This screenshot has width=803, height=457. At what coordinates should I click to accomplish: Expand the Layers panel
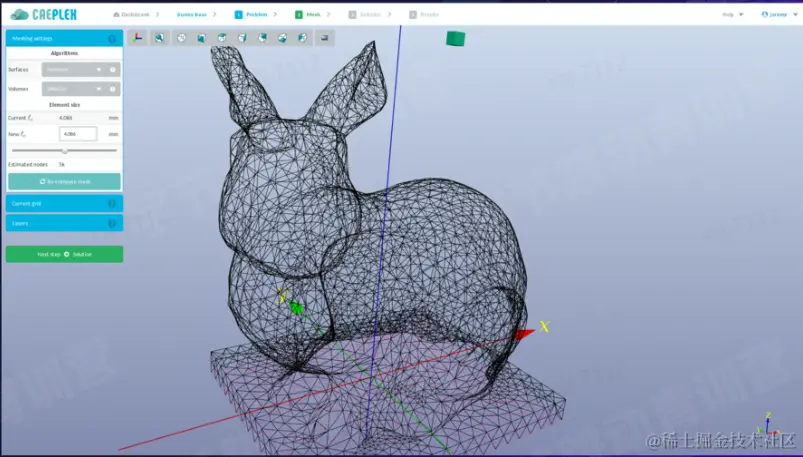click(x=65, y=223)
